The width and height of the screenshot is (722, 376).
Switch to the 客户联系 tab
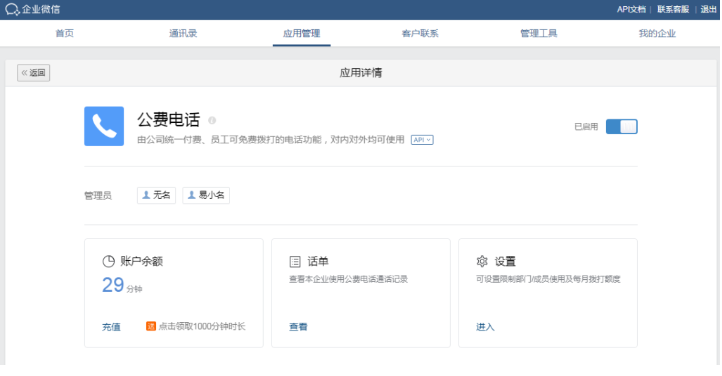(420, 33)
